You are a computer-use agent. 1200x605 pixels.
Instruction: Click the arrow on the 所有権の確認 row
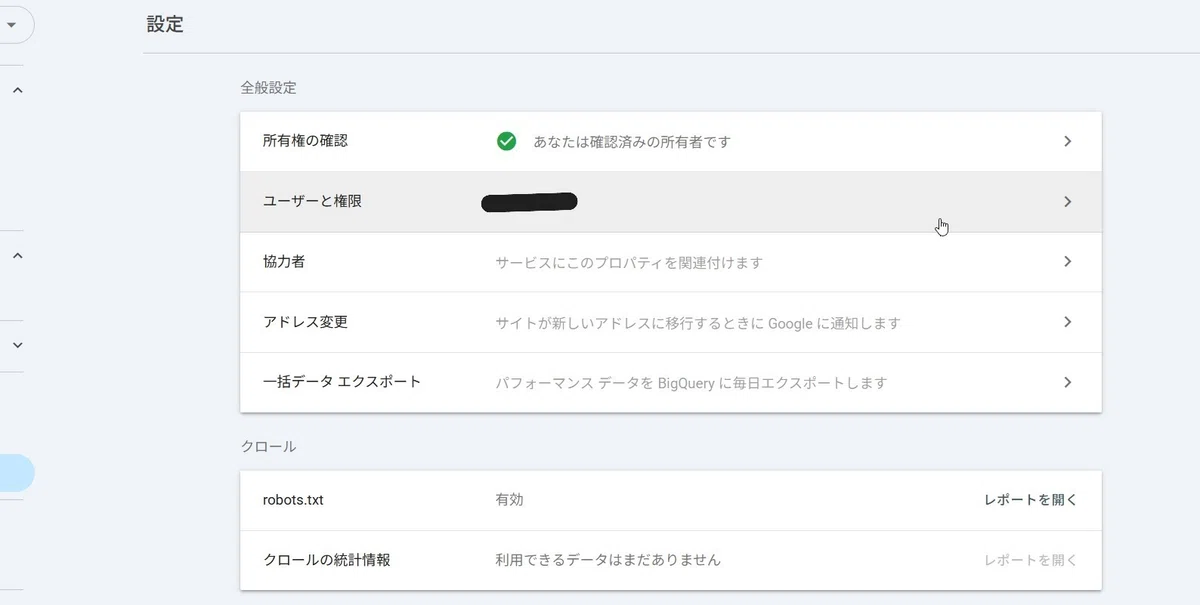[1067, 141]
